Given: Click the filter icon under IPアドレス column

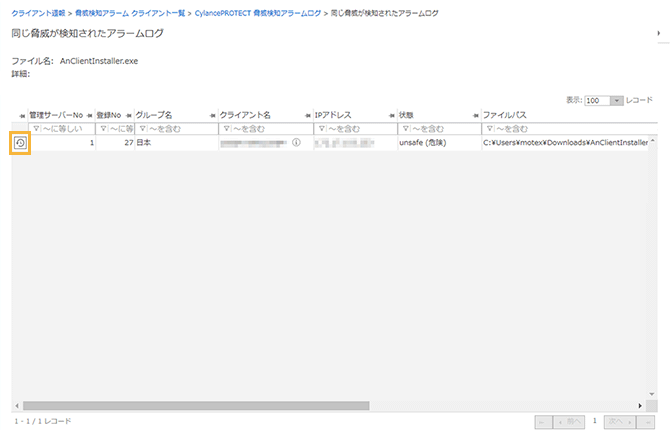Looking at the screenshot, I should [x=321, y=129].
